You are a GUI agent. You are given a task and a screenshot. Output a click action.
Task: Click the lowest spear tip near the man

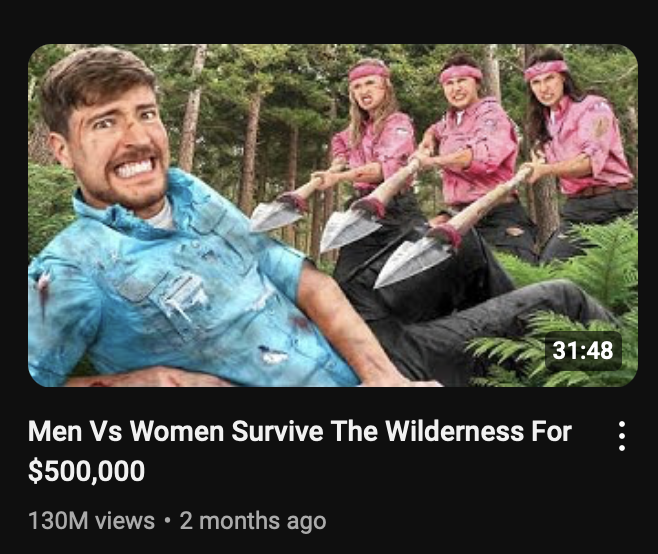[408, 259]
